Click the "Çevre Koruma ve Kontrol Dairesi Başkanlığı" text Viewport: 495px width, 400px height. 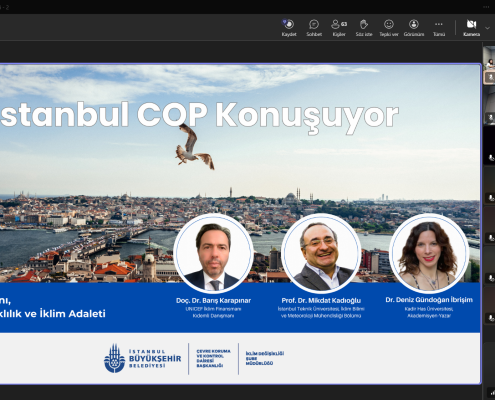click(x=213, y=358)
